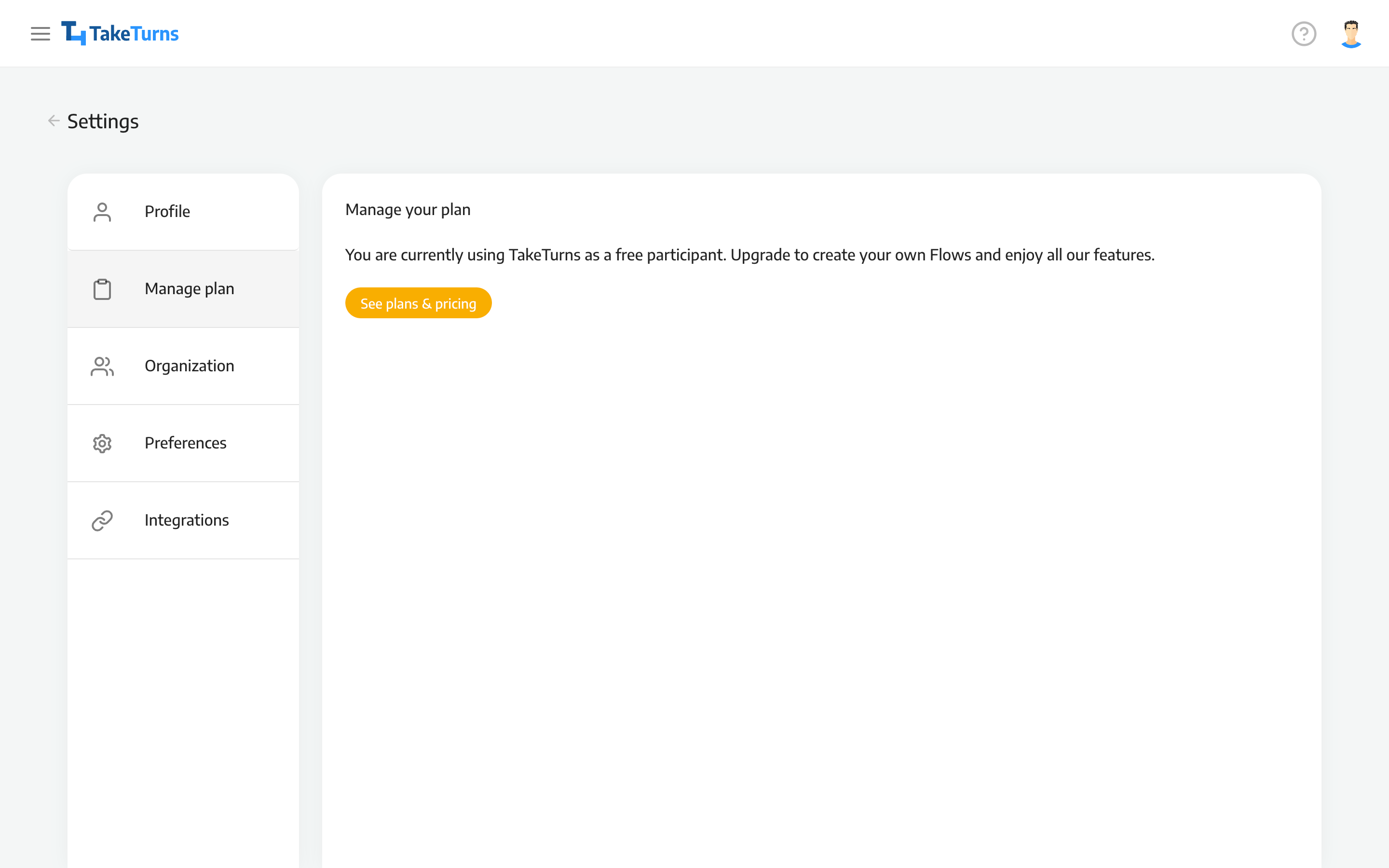
Task: Open the user avatar menu
Action: [1351, 34]
